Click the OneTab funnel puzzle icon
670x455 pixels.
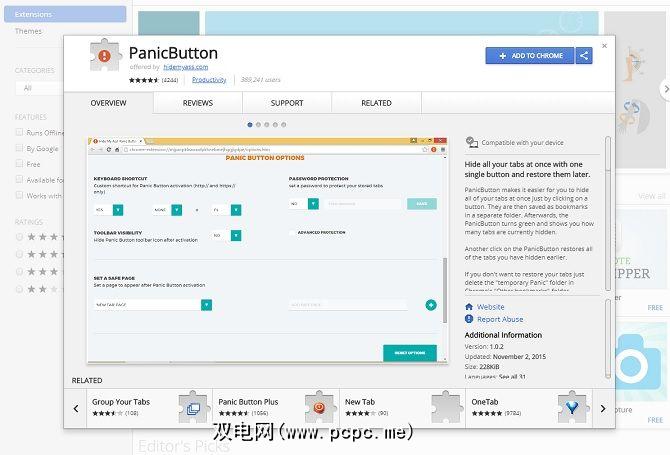coord(573,407)
